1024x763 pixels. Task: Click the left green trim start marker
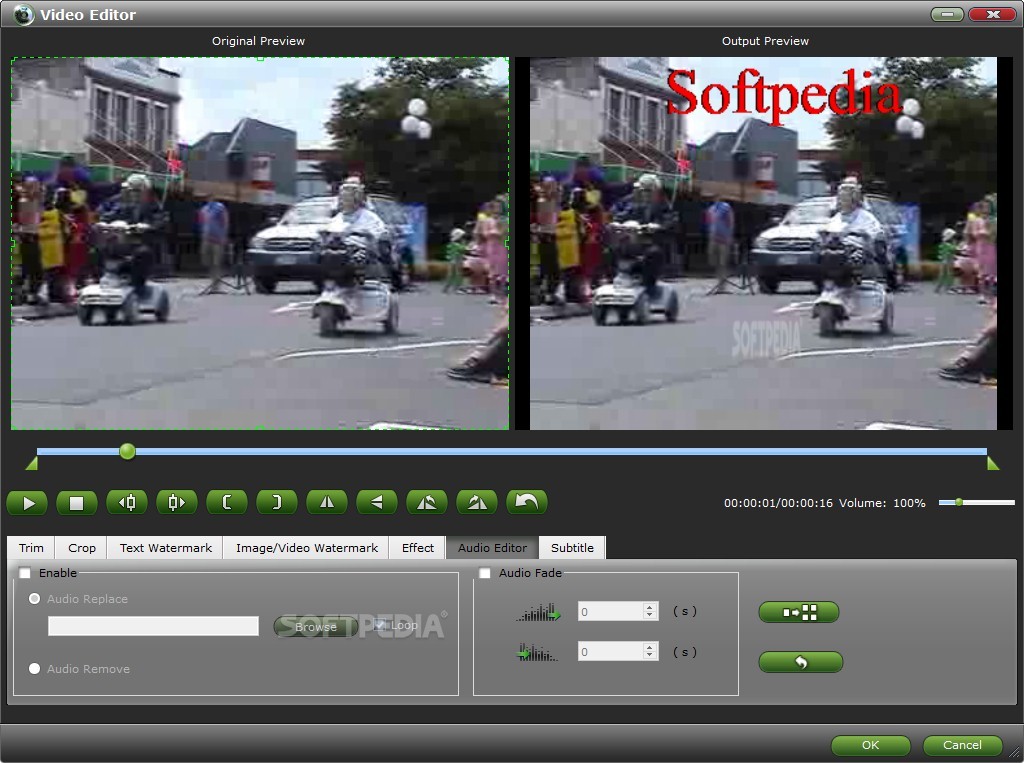(x=31, y=464)
